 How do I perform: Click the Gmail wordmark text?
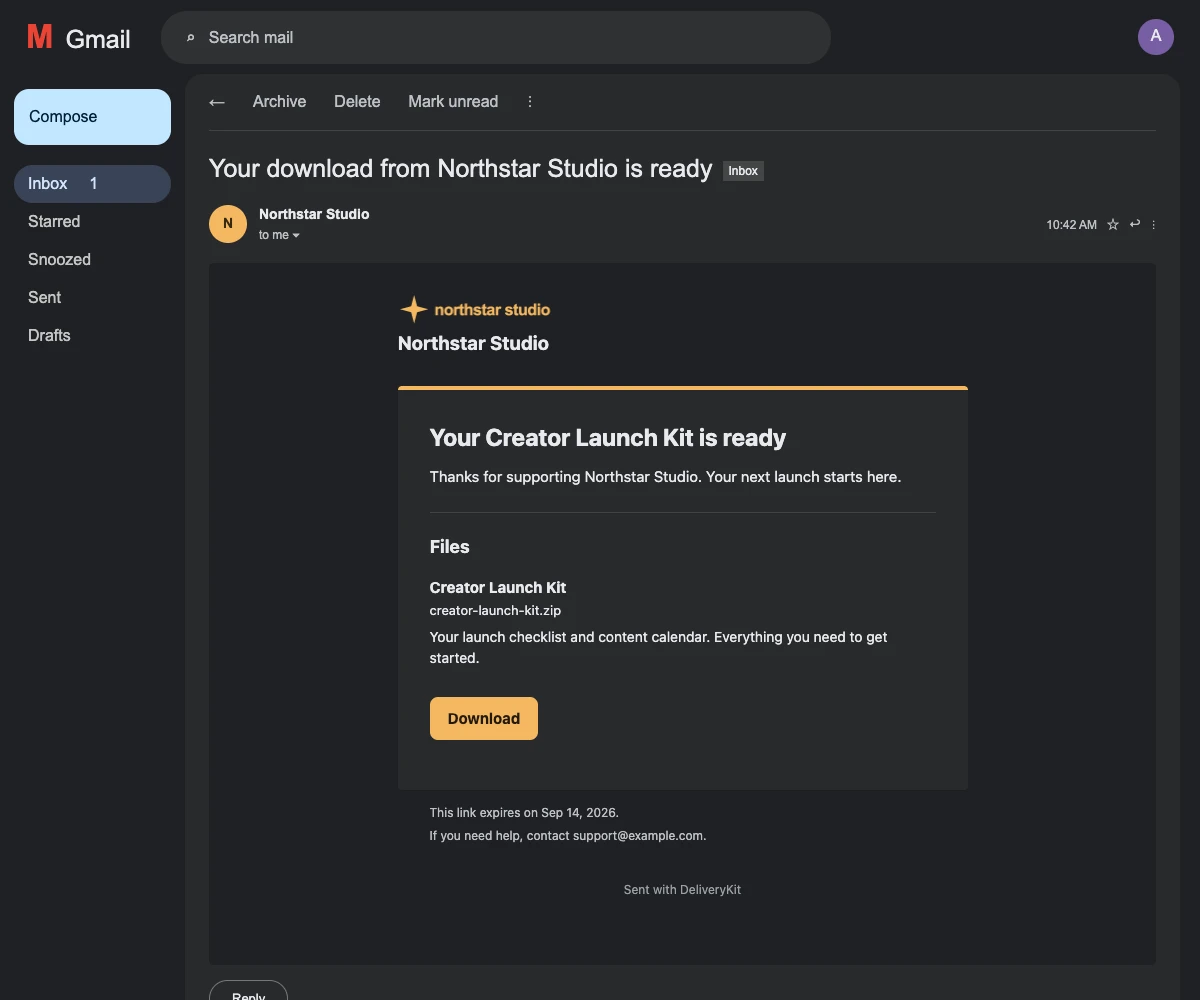point(98,39)
